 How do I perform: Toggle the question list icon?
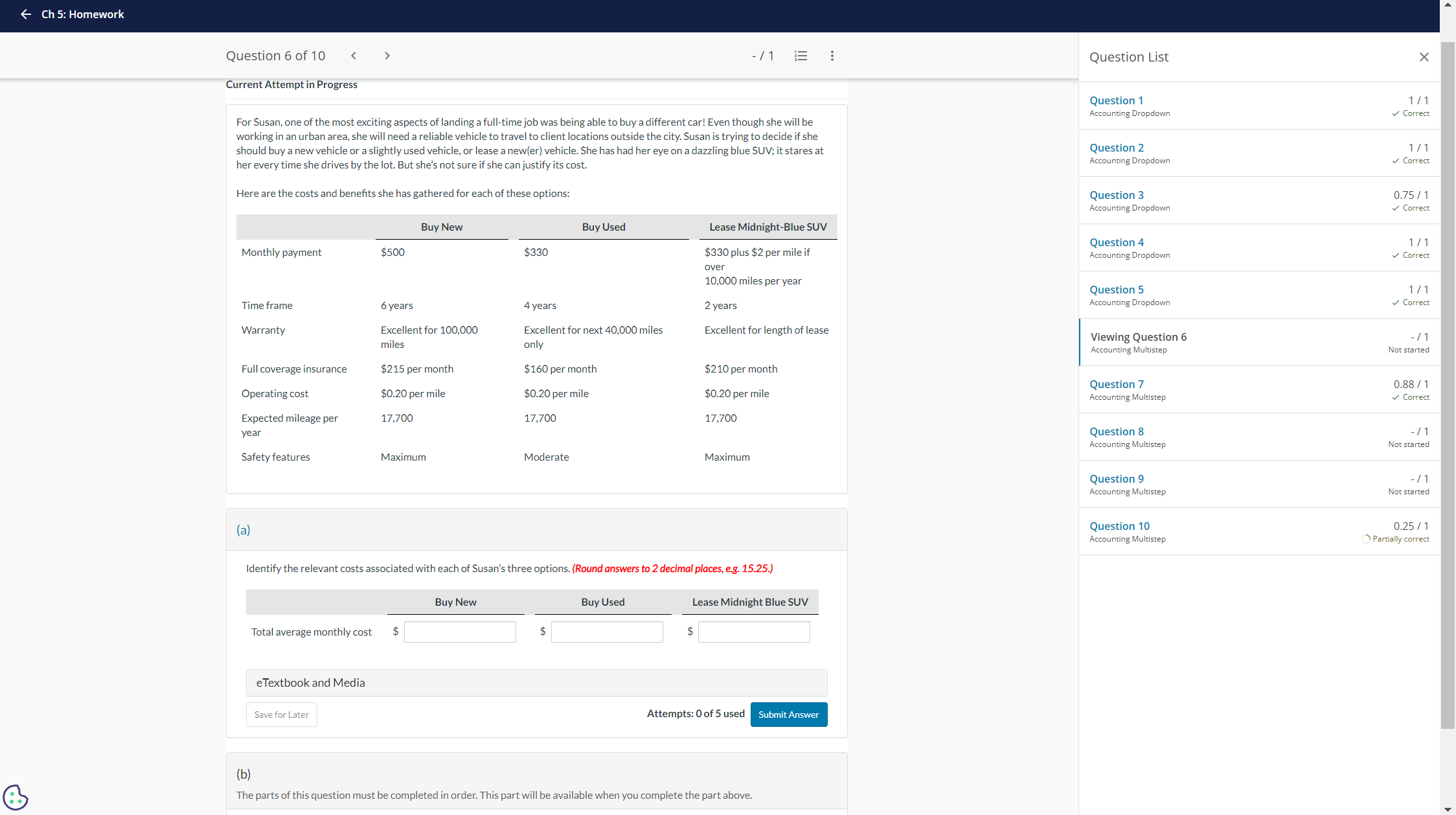click(801, 56)
